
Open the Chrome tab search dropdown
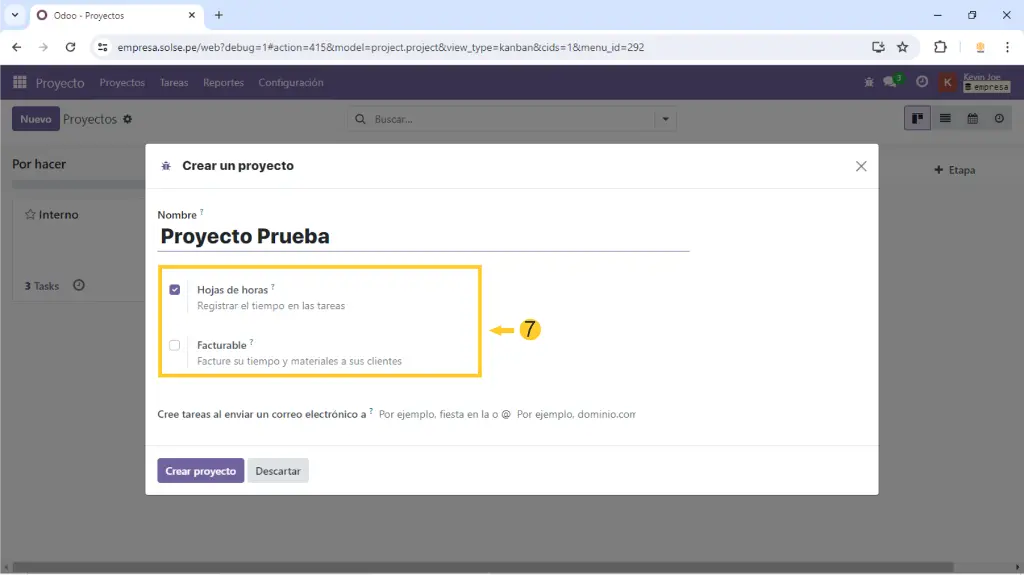click(x=15, y=15)
